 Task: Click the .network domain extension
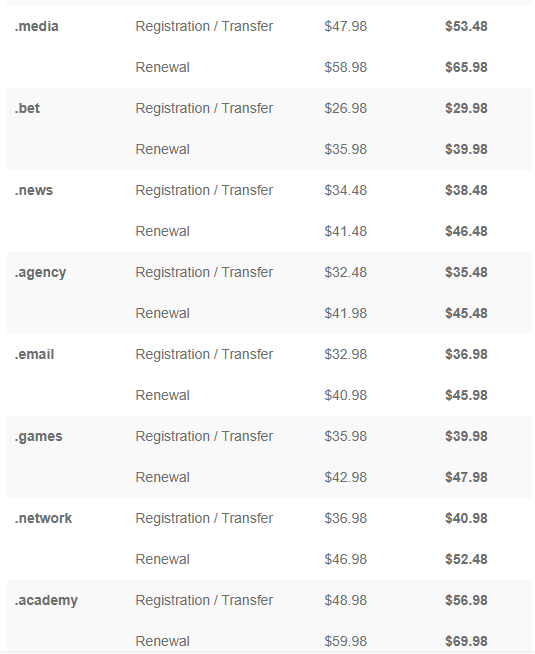pos(43,518)
